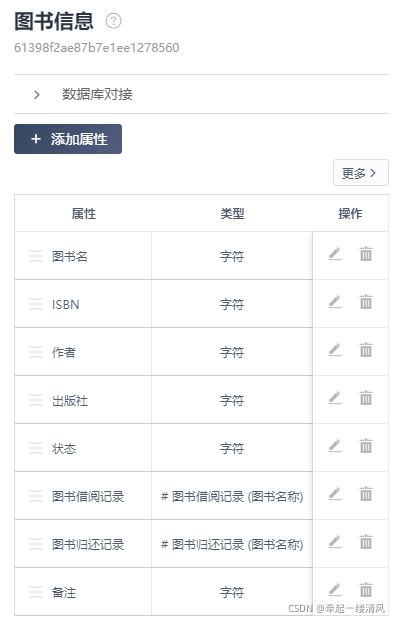
Task: Select the 图书借阅记录 (图书名称) type cell
Action: (x=232, y=496)
